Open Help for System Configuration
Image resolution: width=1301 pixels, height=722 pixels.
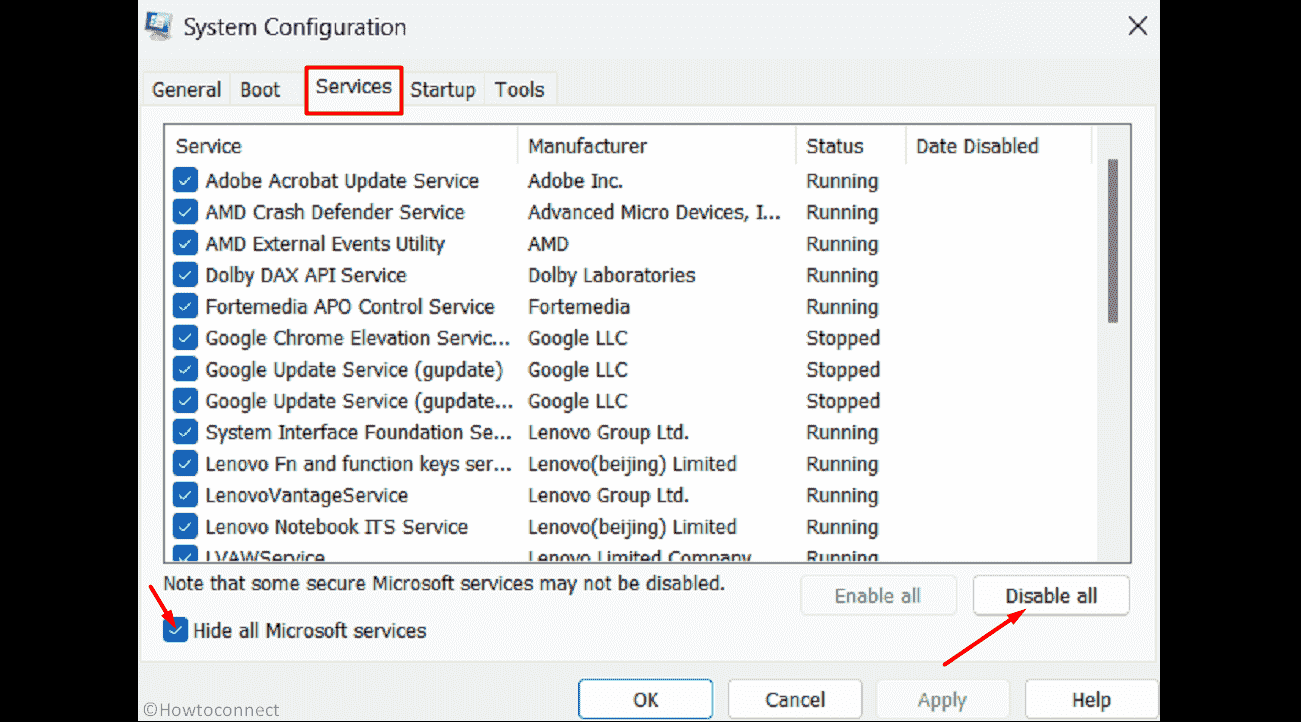tap(1091, 700)
